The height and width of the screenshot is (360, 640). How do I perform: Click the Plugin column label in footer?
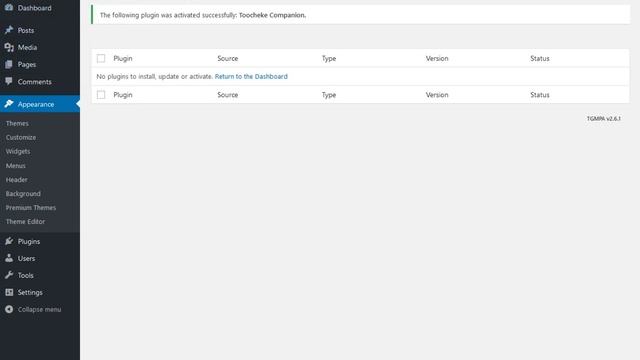coord(123,95)
